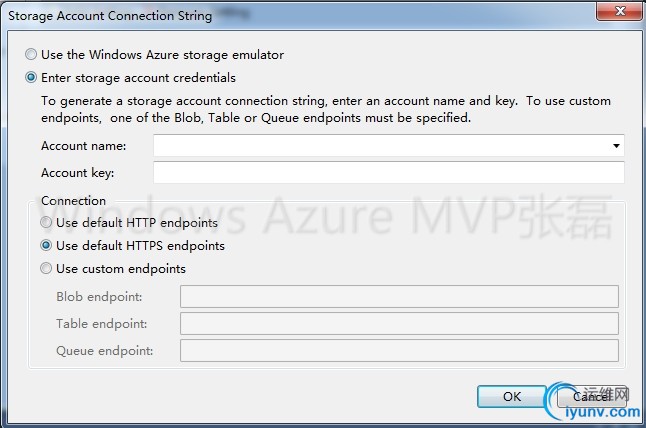Image resolution: width=646 pixels, height=428 pixels.
Task: Click the Blob endpoint text box
Action: tap(399, 297)
